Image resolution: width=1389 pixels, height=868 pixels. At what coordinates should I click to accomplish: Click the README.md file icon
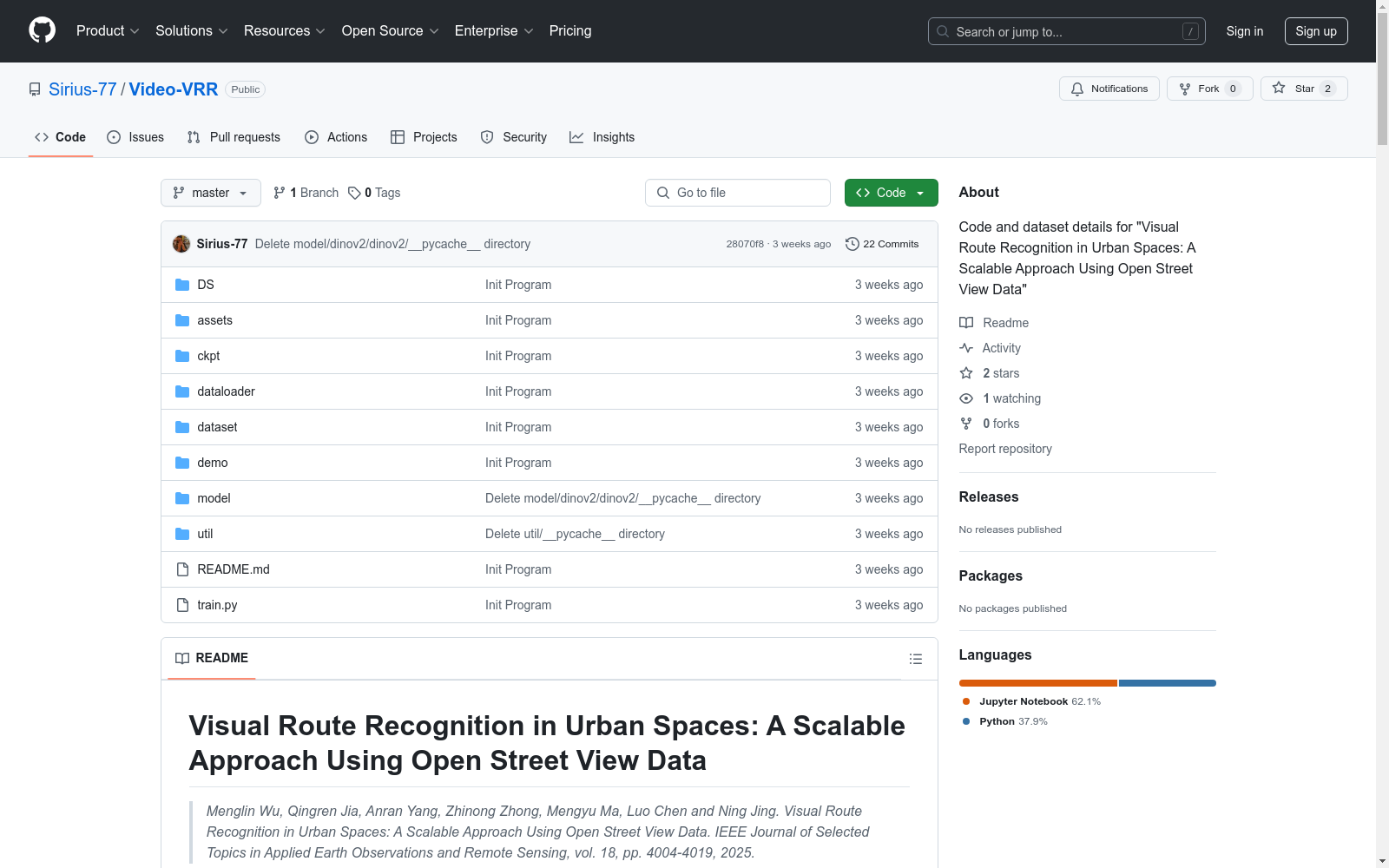tap(182, 569)
